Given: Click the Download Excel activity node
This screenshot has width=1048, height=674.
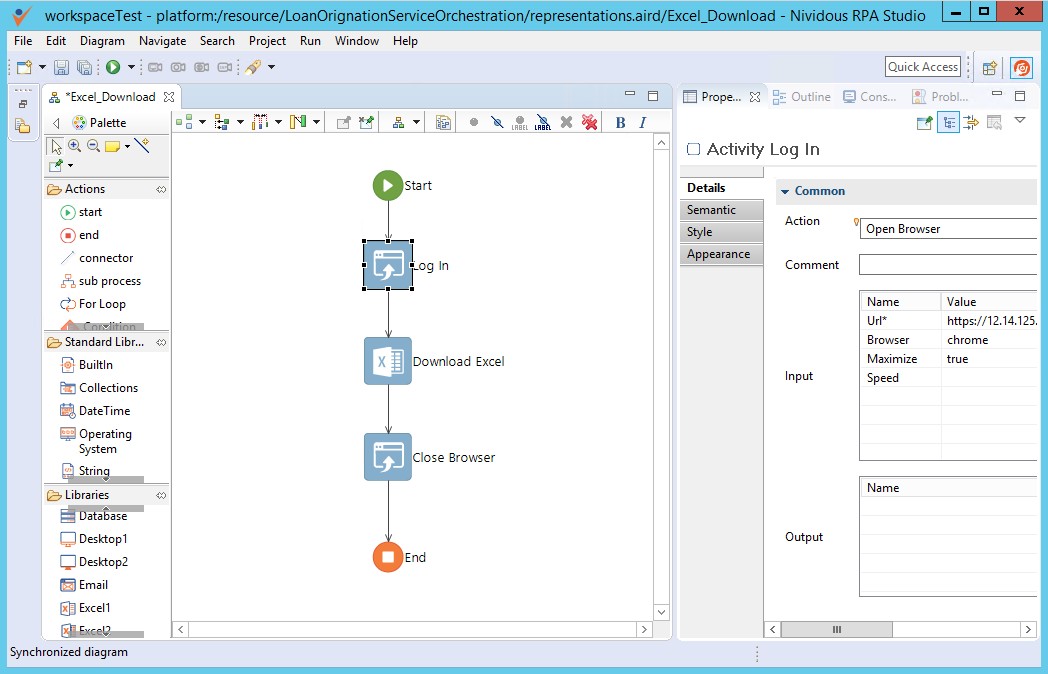Looking at the screenshot, I should (x=388, y=361).
